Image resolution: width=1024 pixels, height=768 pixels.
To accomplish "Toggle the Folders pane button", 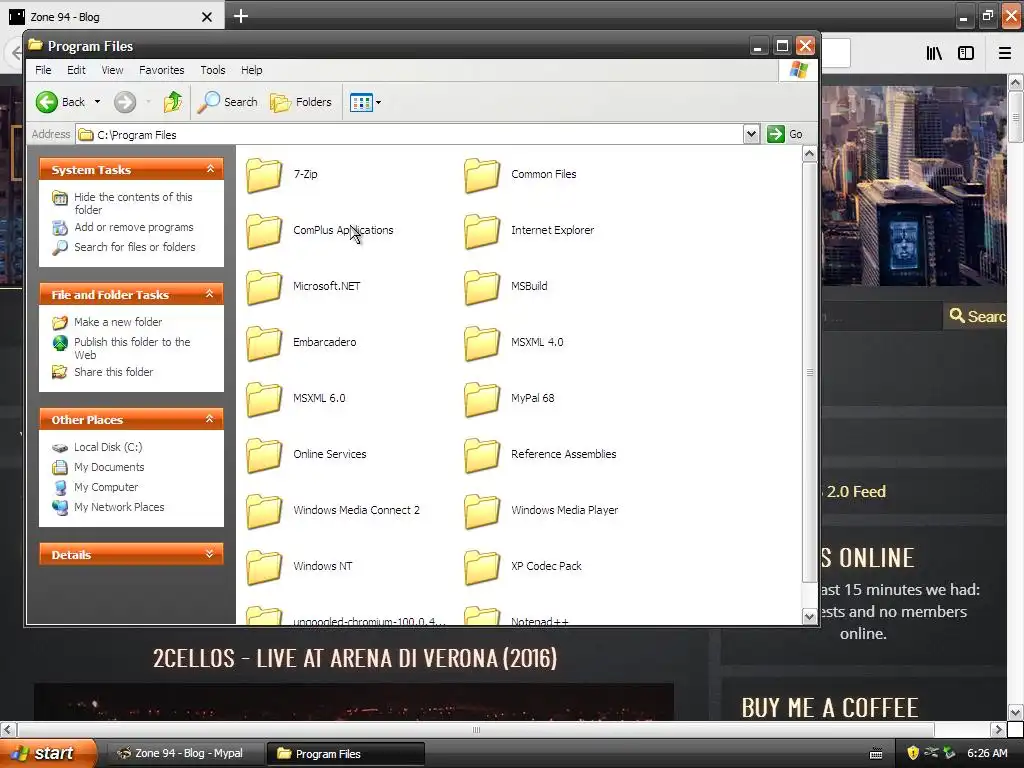I will coord(301,102).
